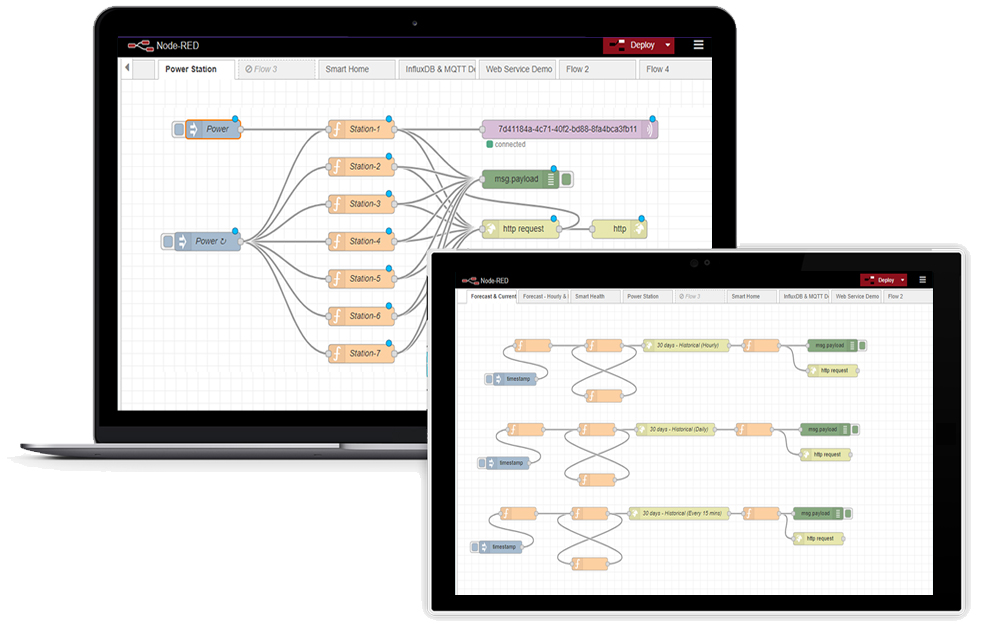Click the Deploy button on the tablet
981x627 pixels.
coord(880,280)
